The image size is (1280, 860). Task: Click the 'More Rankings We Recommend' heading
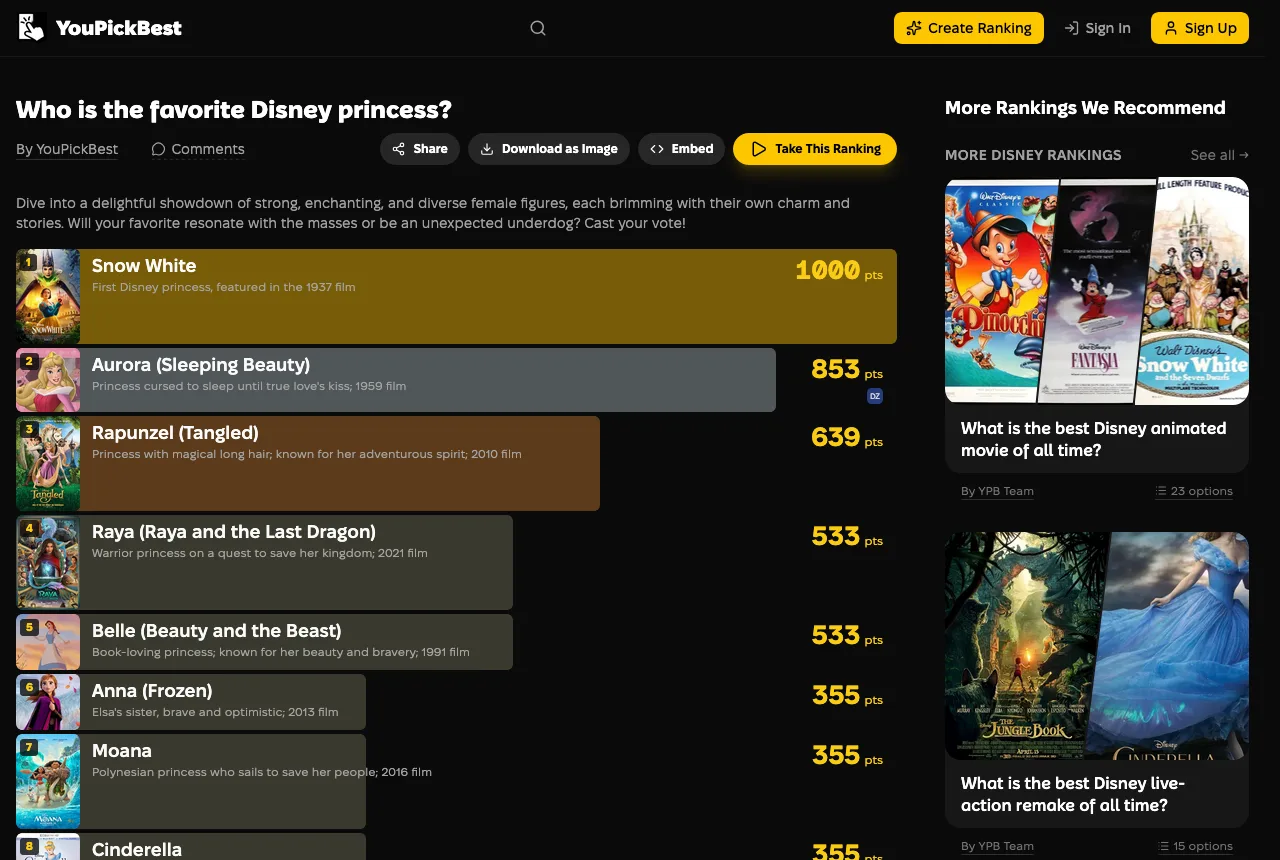(x=1085, y=108)
